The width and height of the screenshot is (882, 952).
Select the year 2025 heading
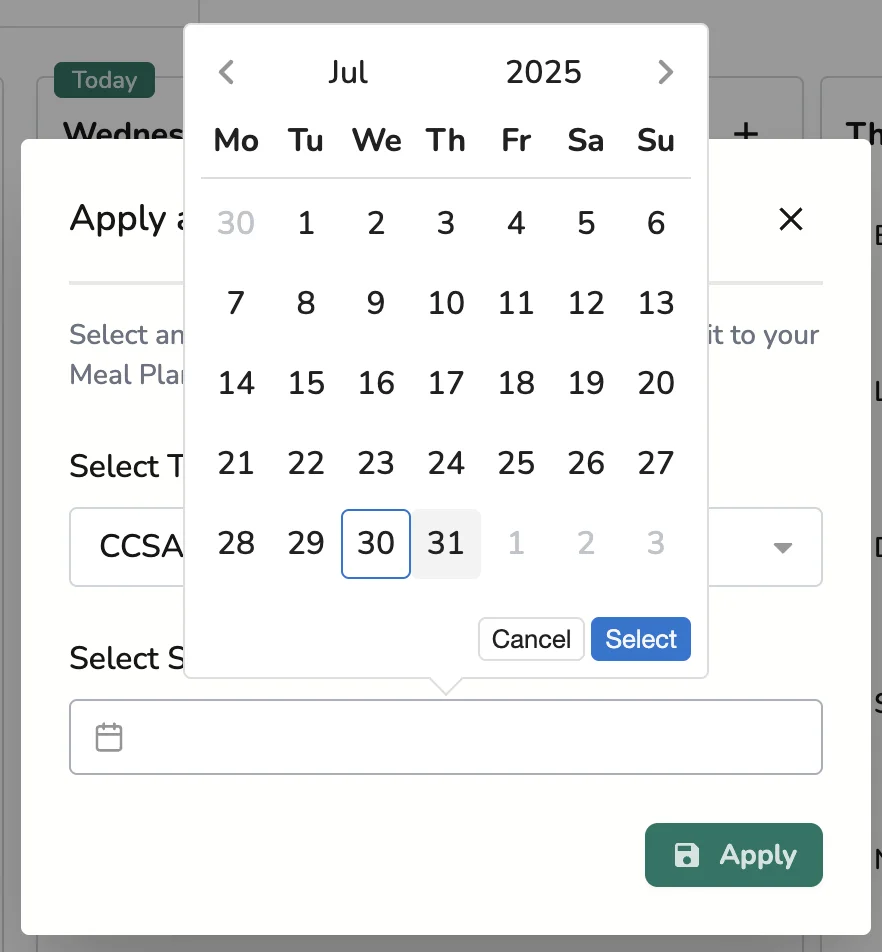pyautogui.click(x=544, y=71)
